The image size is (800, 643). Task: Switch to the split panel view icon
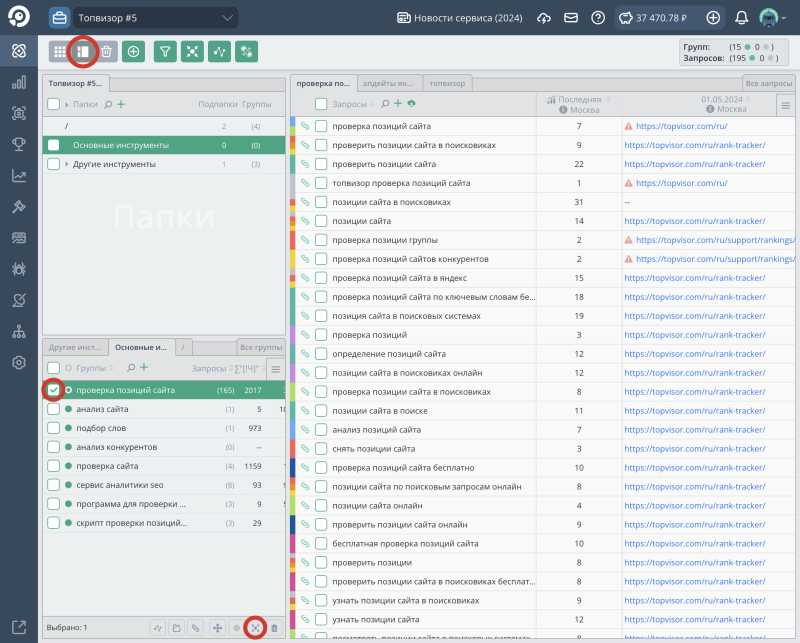pos(83,51)
